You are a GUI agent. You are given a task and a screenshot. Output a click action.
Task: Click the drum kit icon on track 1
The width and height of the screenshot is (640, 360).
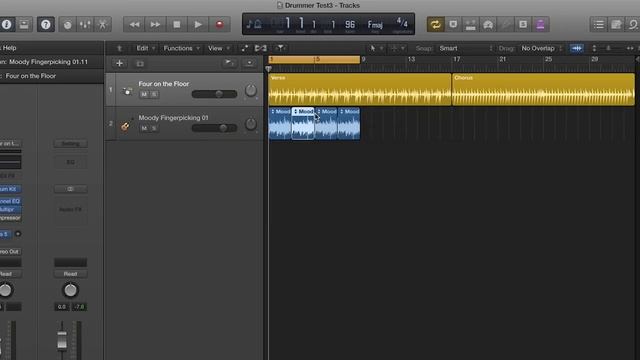point(127,91)
